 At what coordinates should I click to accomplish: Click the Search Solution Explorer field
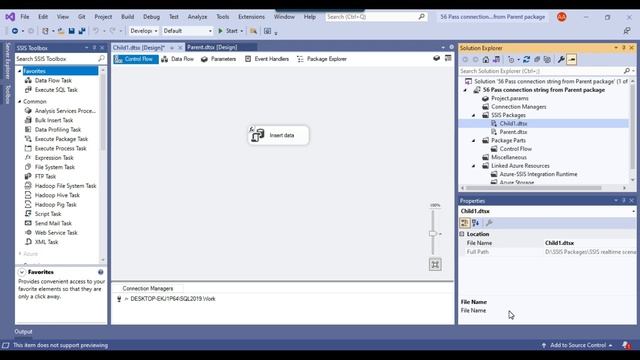click(541, 71)
